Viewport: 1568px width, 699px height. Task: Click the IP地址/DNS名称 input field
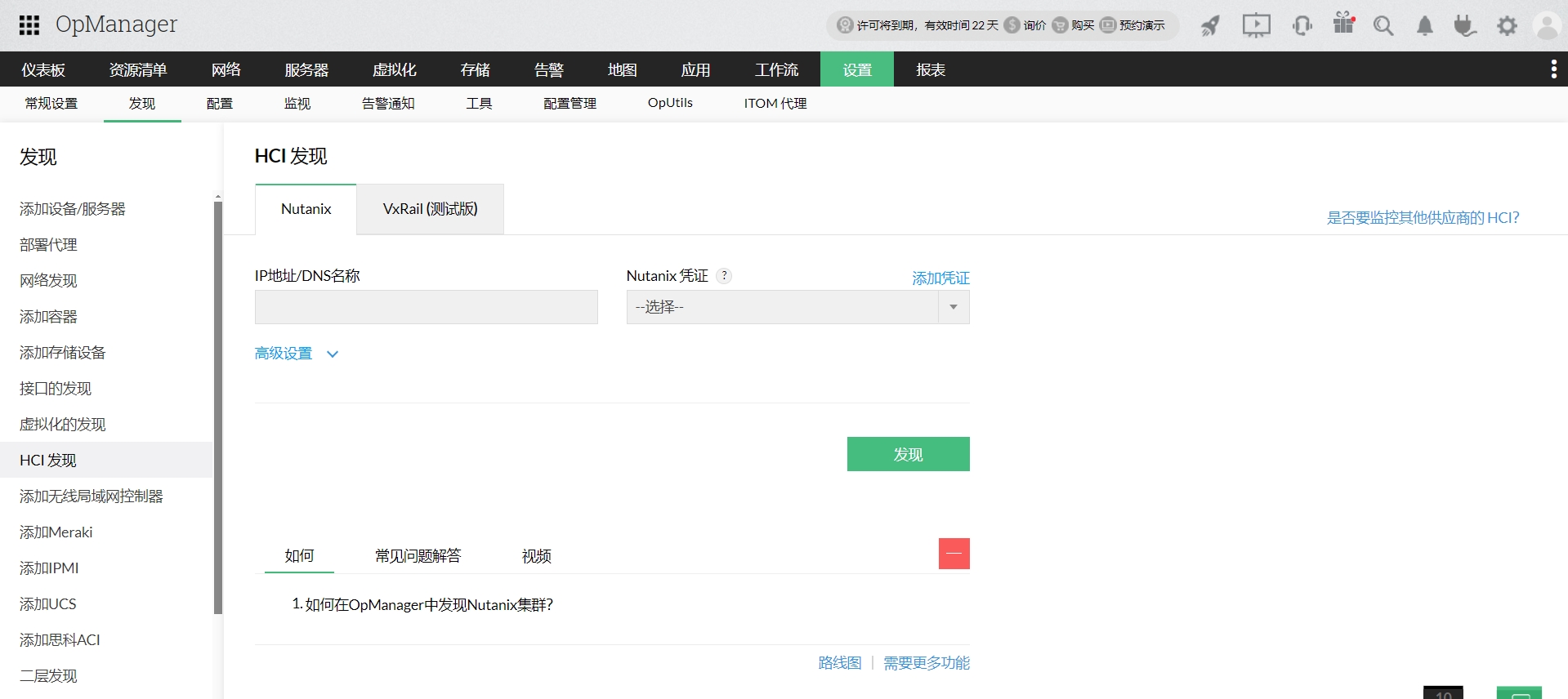coord(427,307)
